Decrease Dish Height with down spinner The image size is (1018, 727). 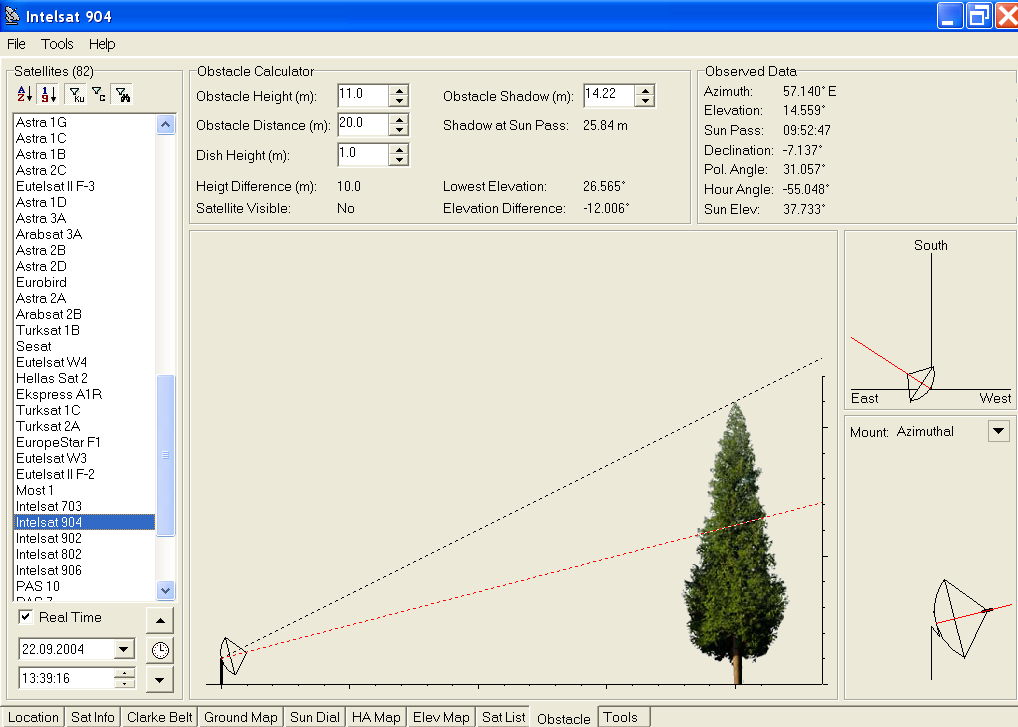coord(399,160)
